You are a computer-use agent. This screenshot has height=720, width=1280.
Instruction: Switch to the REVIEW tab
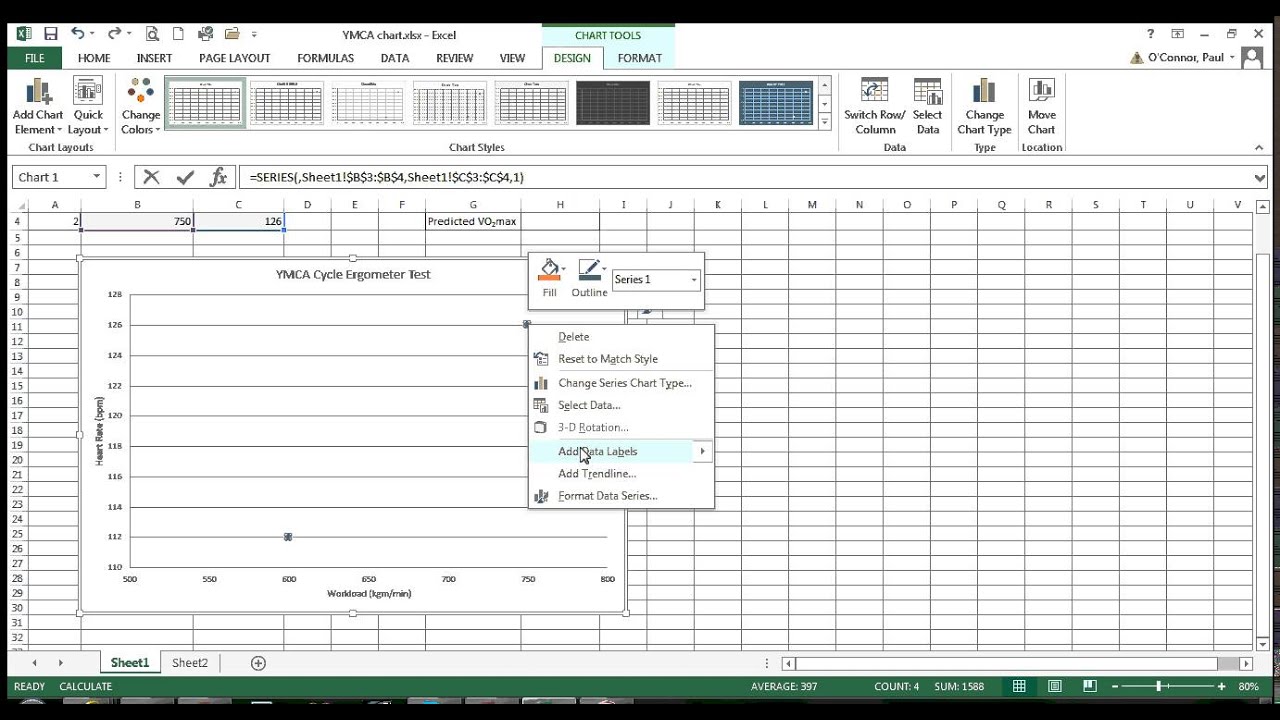tap(455, 58)
